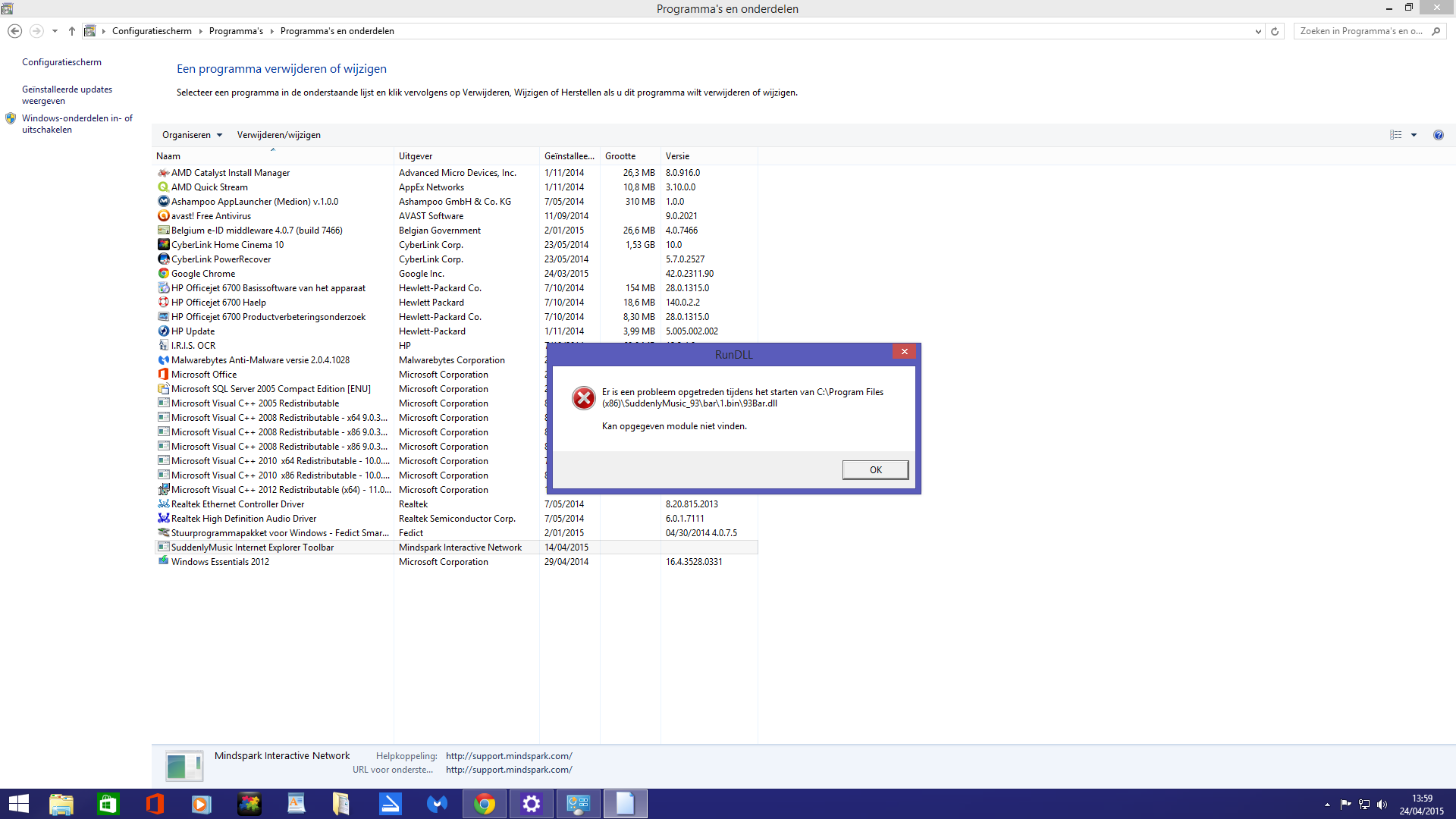The width and height of the screenshot is (1456, 819).
Task: Open the recent locations dropdown arrow
Action: point(55,31)
